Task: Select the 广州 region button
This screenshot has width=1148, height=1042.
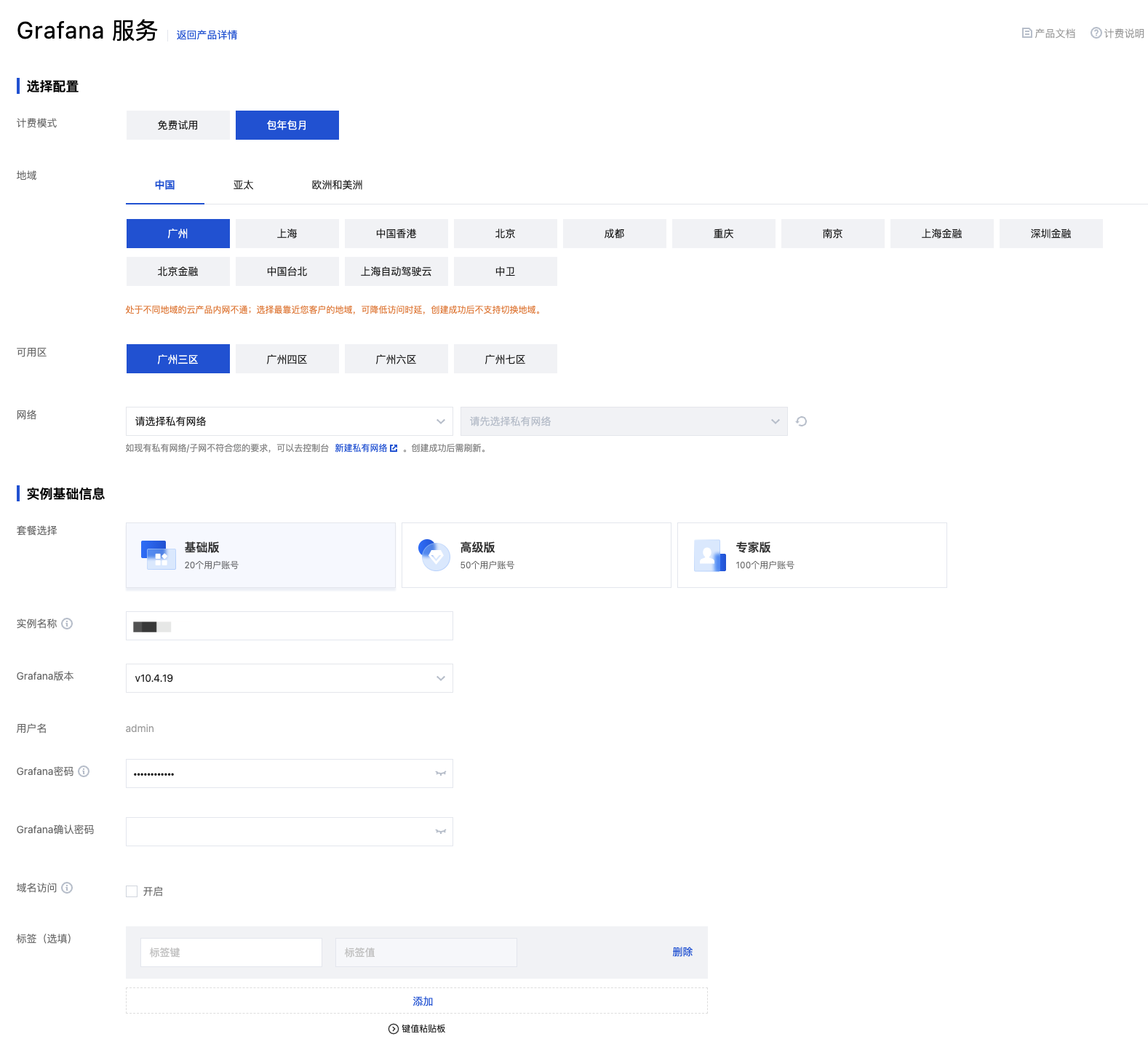Action: 178,234
